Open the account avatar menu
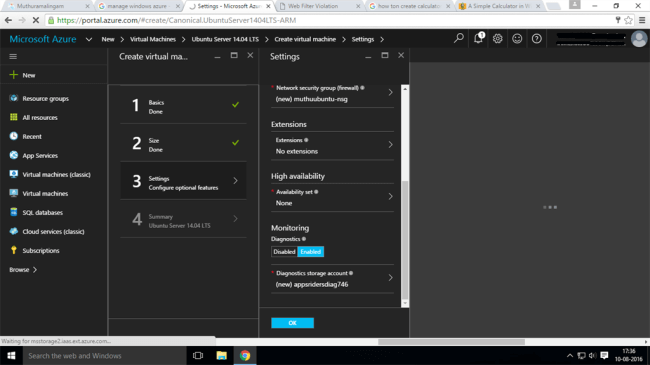The height and width of the screenshot is (365, 650). 638,39
